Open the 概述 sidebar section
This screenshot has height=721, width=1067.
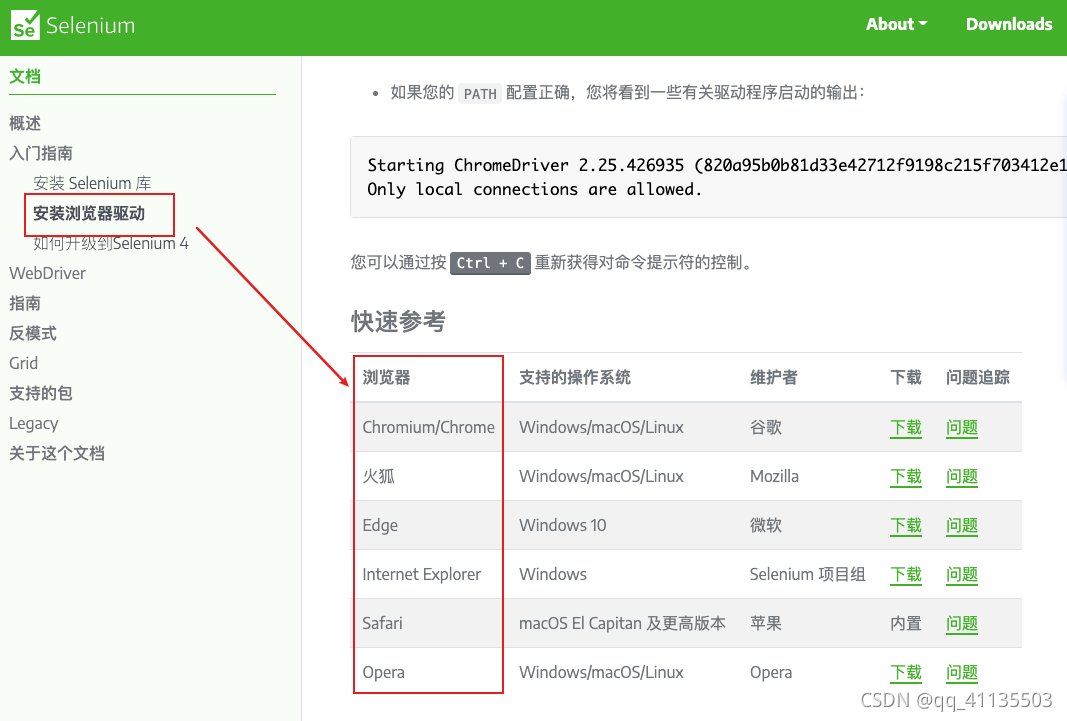[x=24, y=123]
